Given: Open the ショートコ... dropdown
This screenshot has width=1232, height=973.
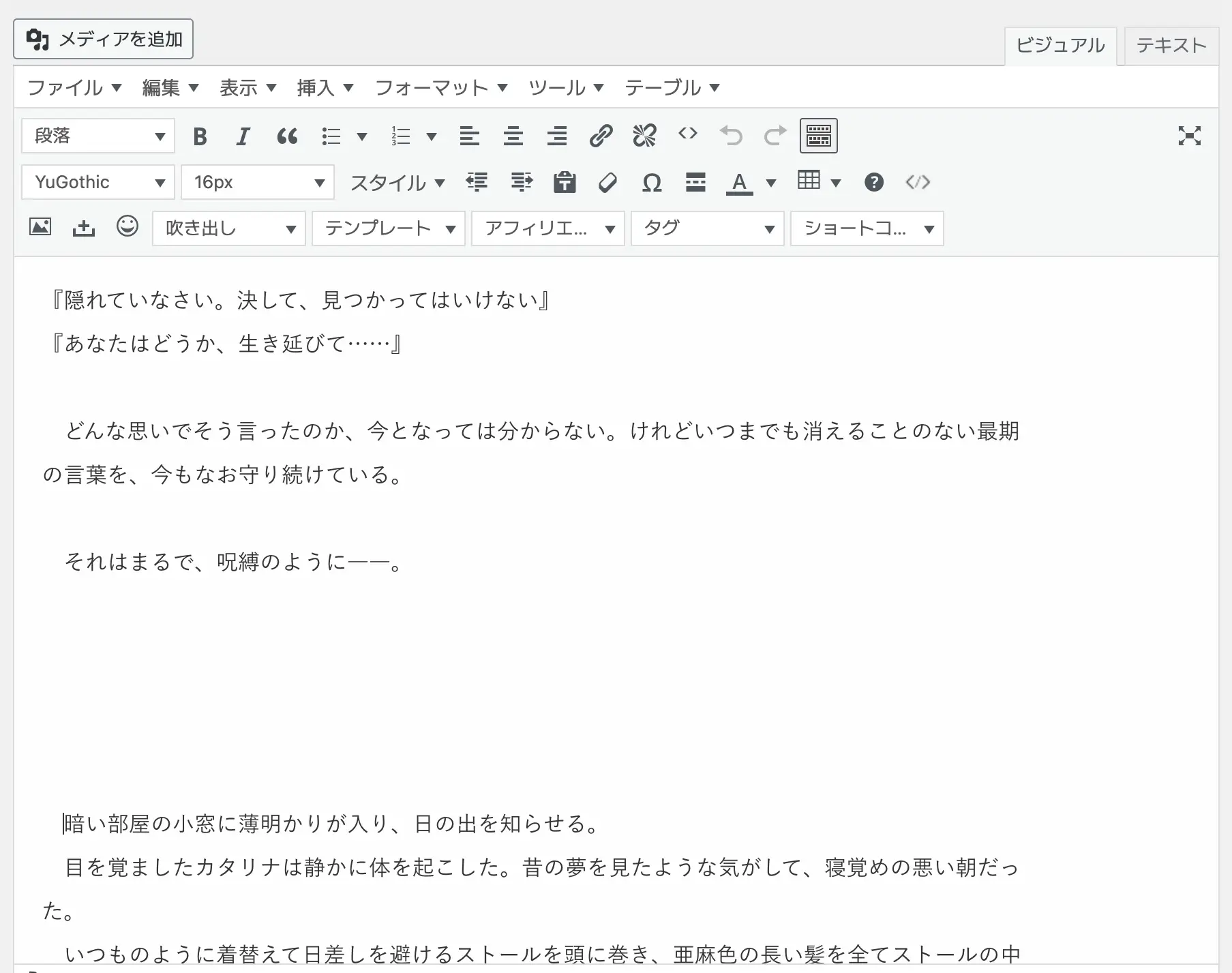Looking at the screenshot, I should (867, 228).
